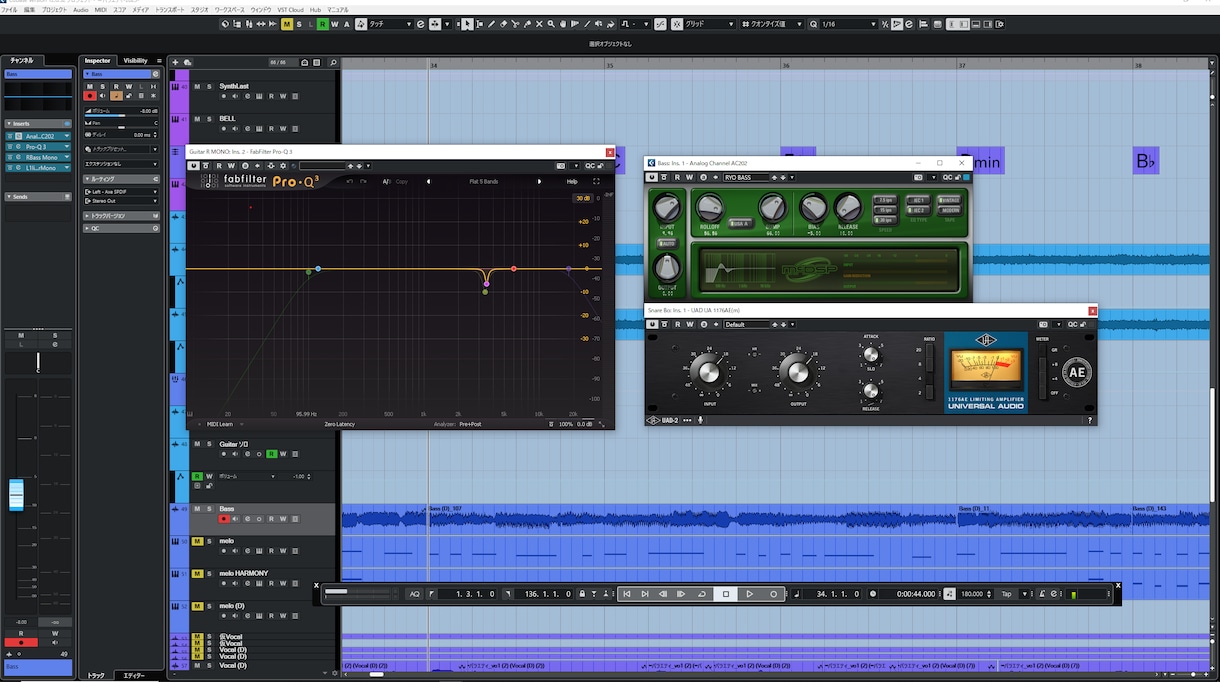Bypass the FabFilter Pro-Q 3 plugin power icon
Screen dimensions: 1220x682
(x=193, y=166)
